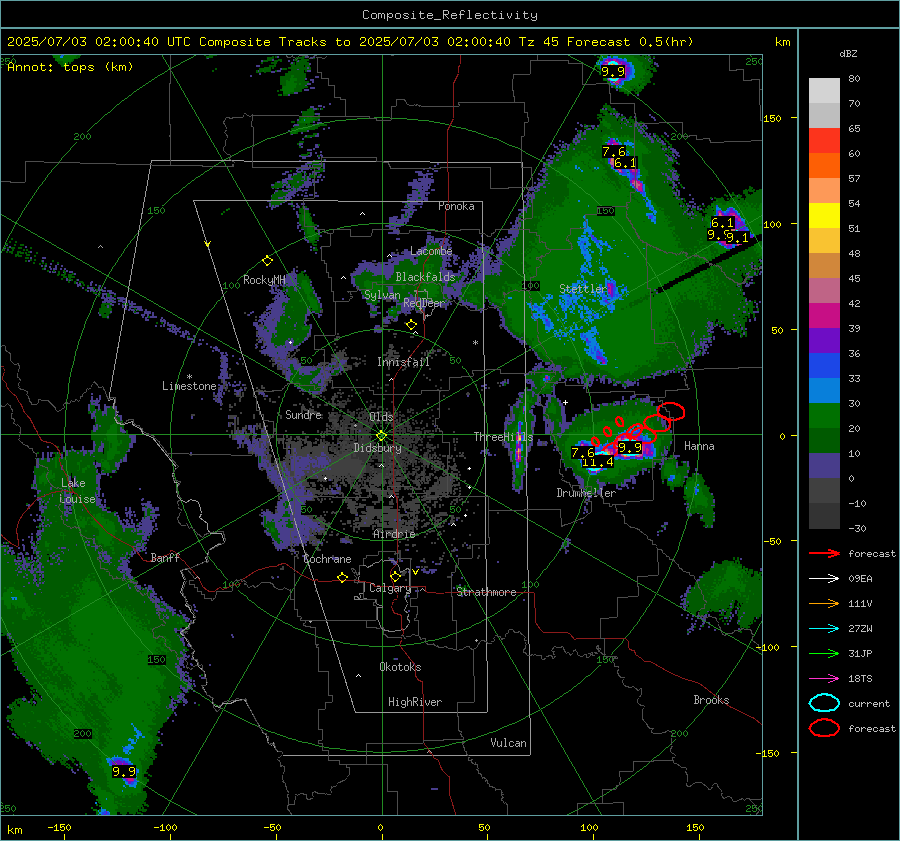Click the Banff city label

point(165,558)
